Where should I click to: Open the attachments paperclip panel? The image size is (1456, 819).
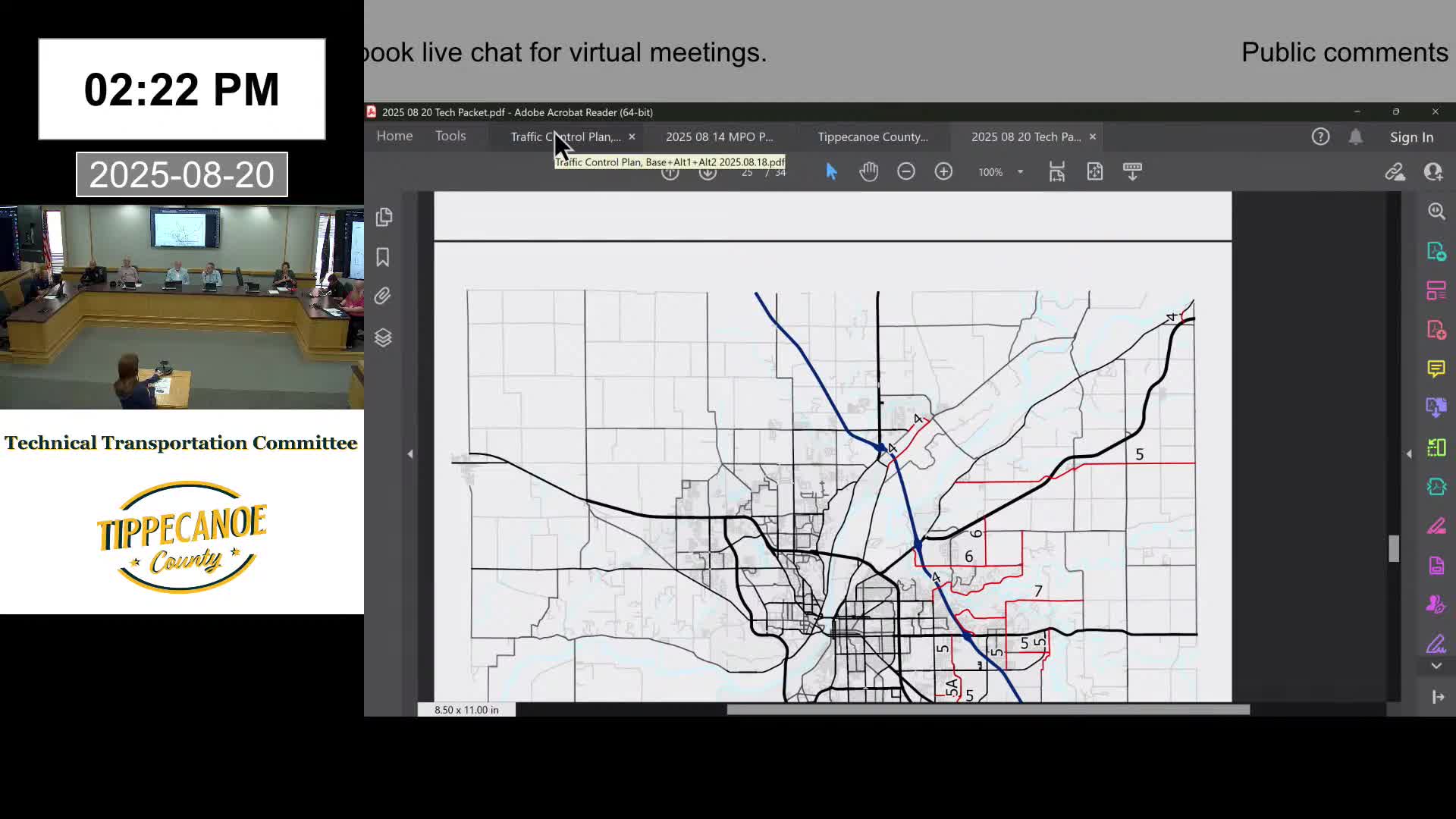coord(383,297)
